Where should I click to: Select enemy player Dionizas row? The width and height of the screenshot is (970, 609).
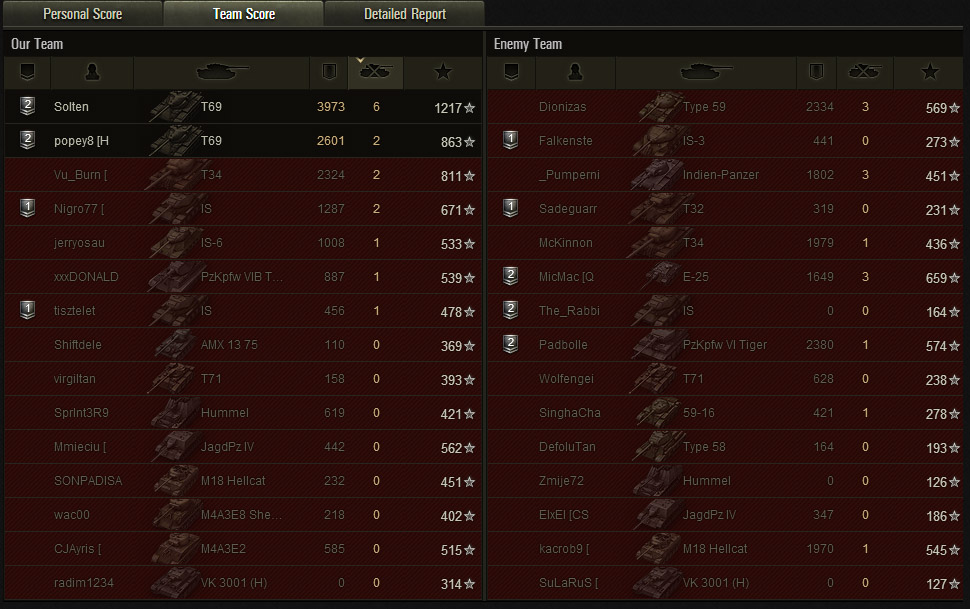point(726,106)
